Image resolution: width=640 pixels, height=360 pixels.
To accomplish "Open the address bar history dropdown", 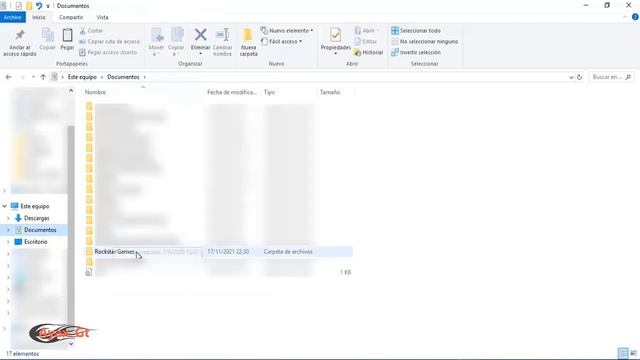I will (x=571, y=77).
